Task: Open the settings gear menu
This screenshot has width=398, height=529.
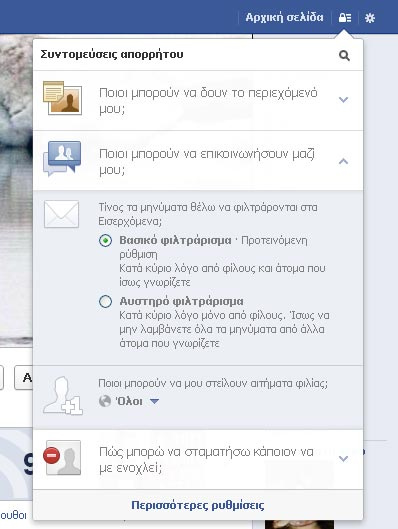Action: 370,18
